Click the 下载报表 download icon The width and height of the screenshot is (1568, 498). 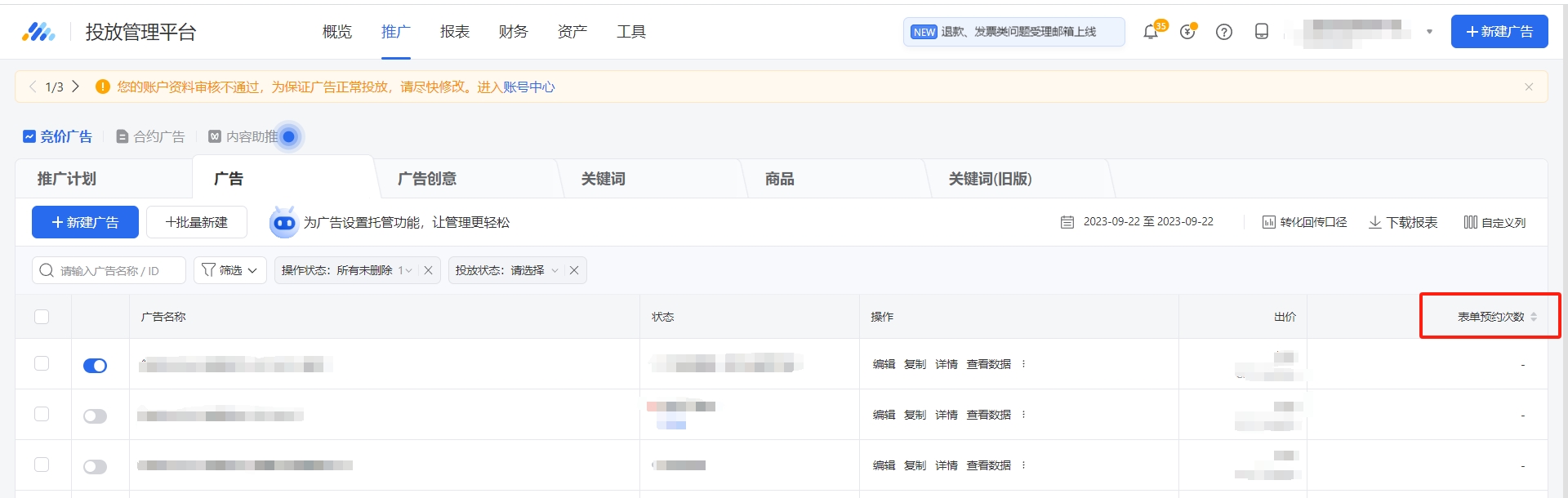pyautogui.click(x=1375, y=222)
